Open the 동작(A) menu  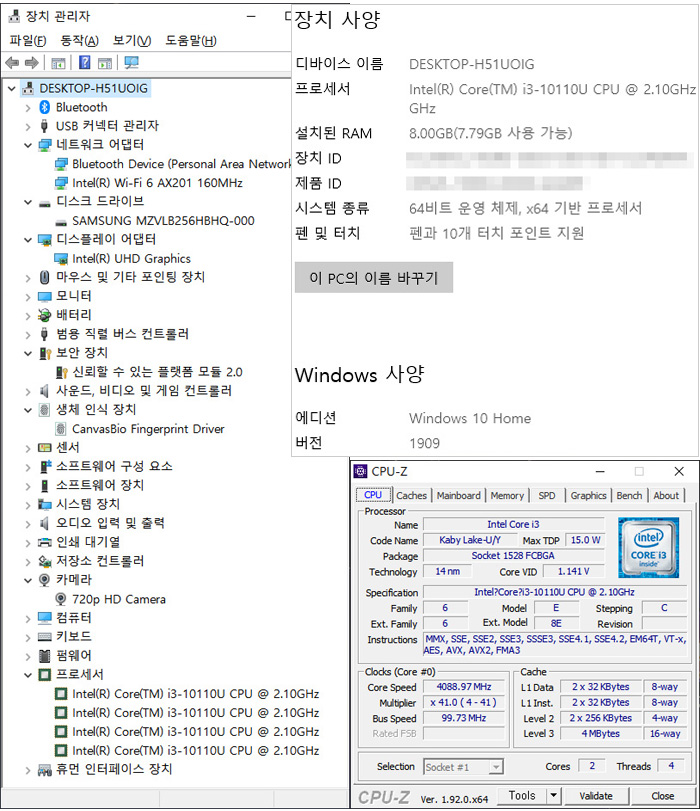point(79,40)
